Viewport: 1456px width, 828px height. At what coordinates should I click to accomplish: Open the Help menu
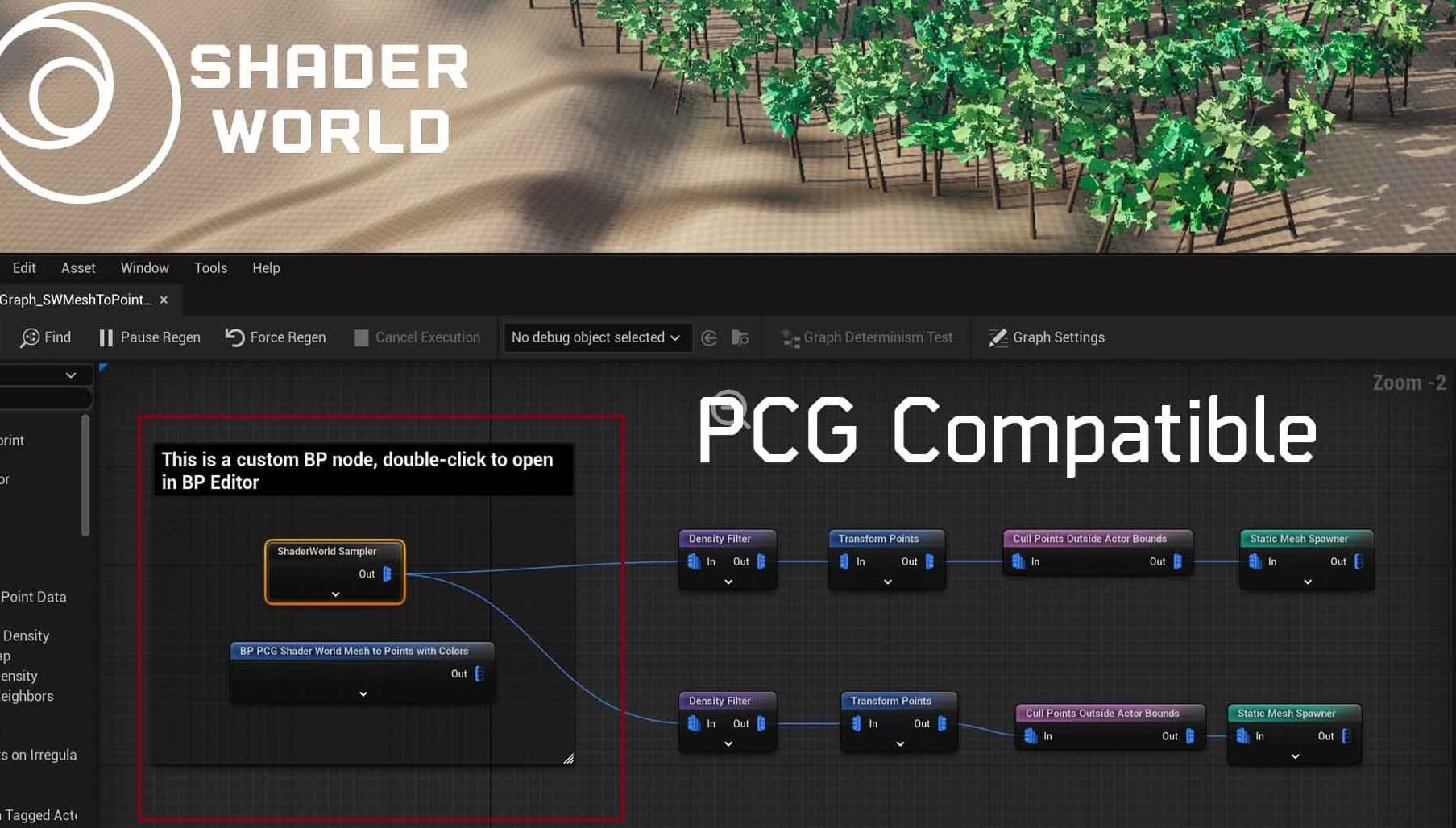(266, 268)
